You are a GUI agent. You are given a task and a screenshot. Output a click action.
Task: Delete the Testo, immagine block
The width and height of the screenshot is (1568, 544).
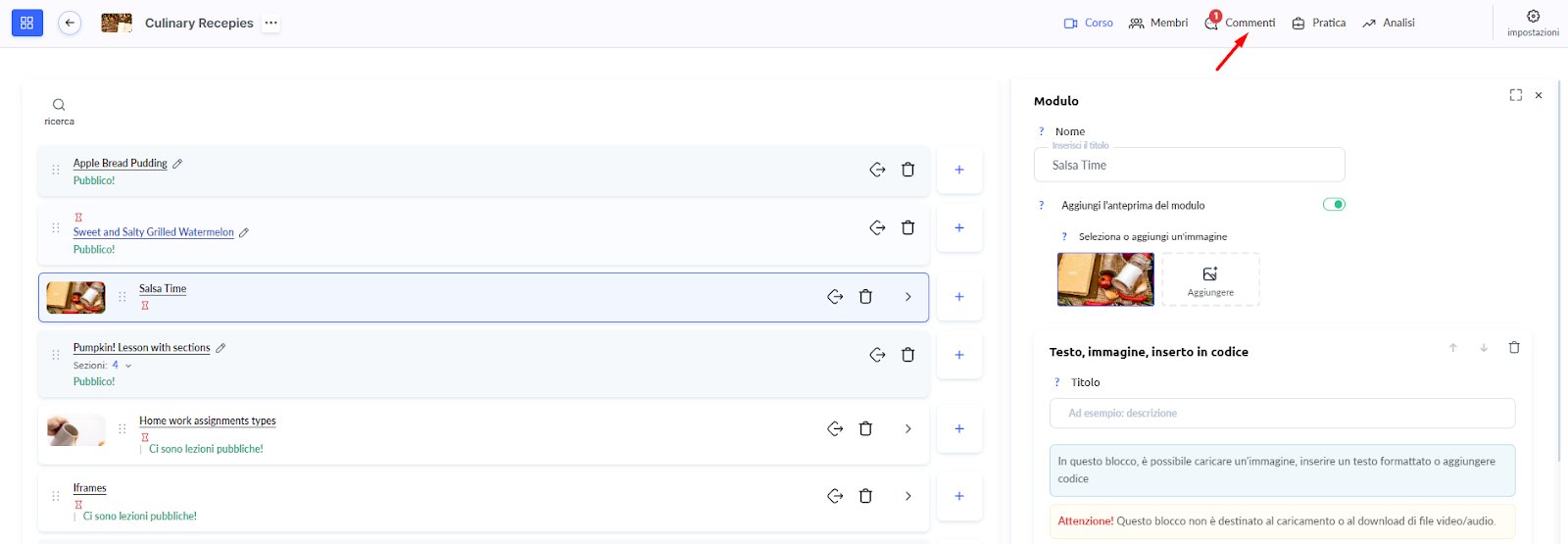pos(1513,348)
